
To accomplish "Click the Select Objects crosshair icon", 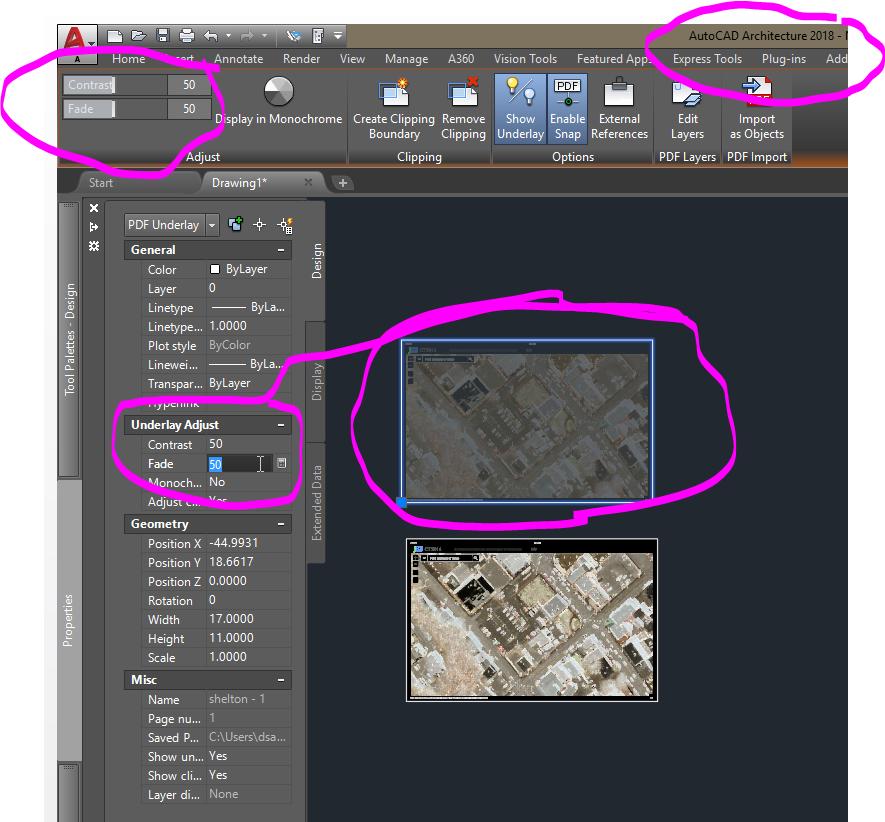I will tap(260, 225).
